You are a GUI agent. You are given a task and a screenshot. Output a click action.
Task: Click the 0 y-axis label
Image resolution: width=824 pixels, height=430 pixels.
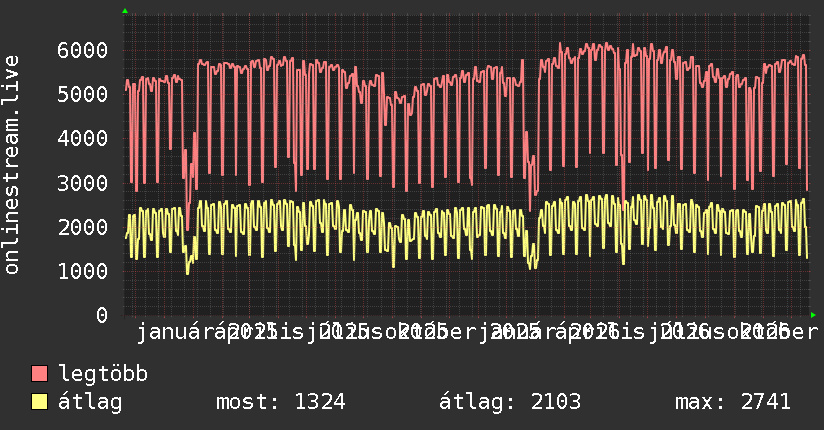[102, 316]
